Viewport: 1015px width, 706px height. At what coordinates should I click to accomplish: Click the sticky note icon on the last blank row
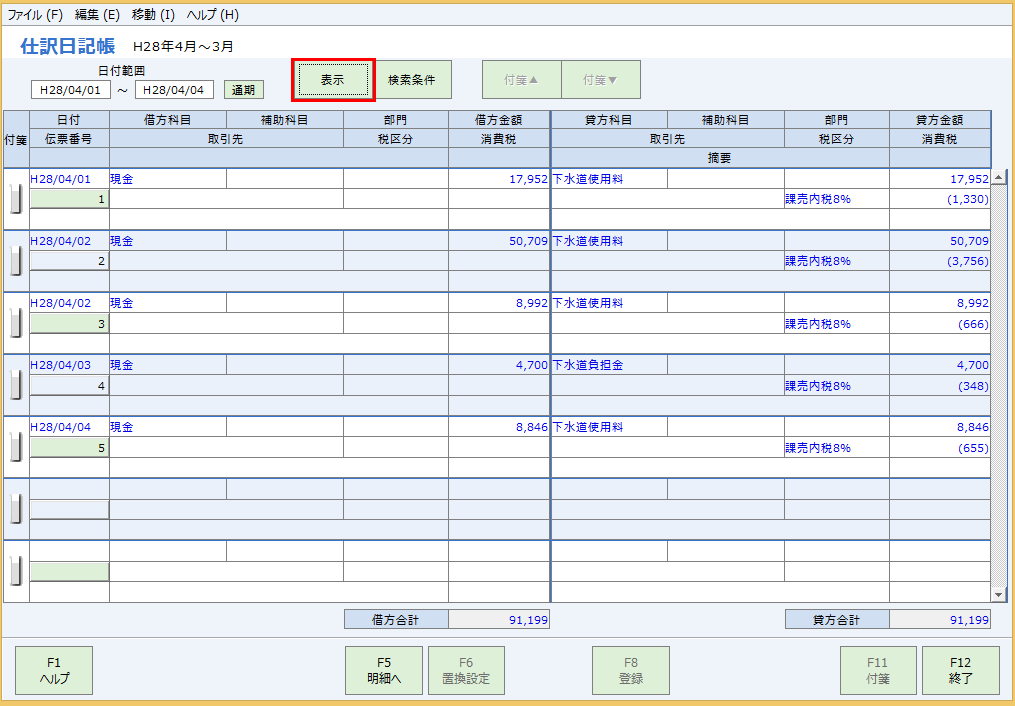[14, 567]
